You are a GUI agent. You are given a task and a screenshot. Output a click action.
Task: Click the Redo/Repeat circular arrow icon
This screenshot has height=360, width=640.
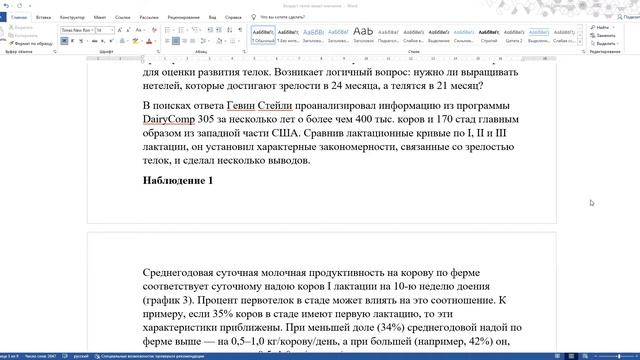(x=20, y=6)
